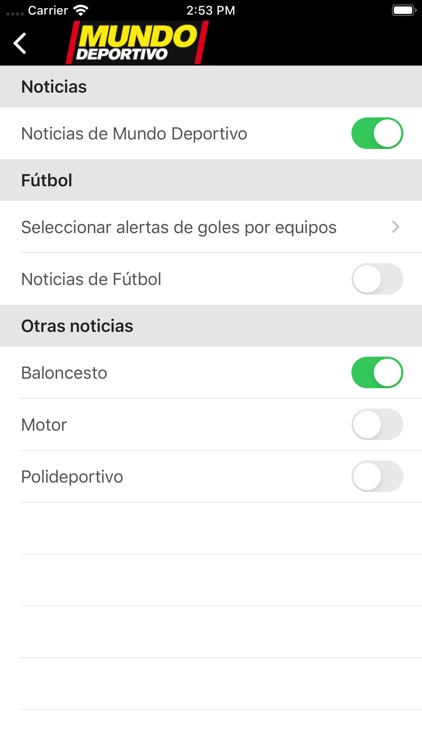
Task: Select the Polideportivo row label
Action: point(72,477)
